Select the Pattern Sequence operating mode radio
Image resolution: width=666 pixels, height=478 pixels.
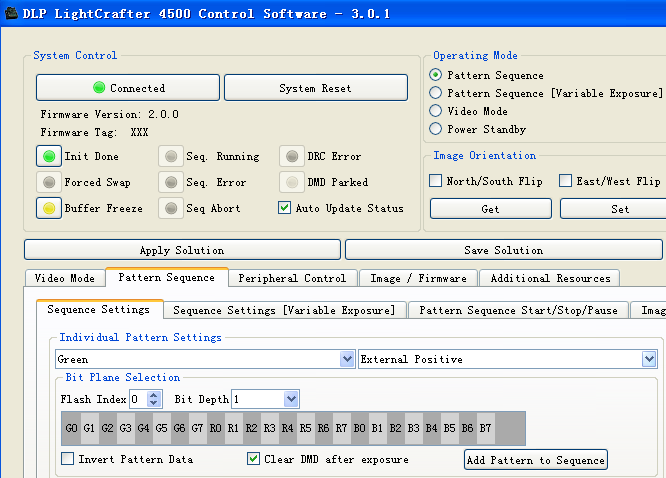tap(435, 75)
